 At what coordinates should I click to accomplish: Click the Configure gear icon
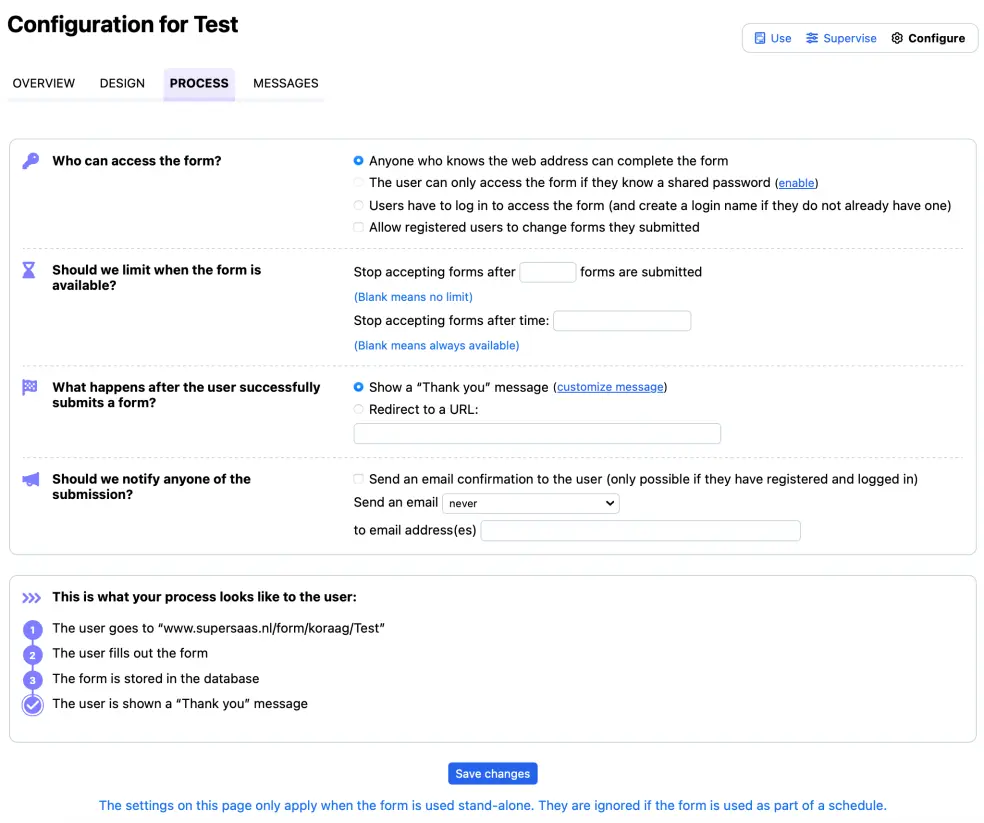pos(897,38)
